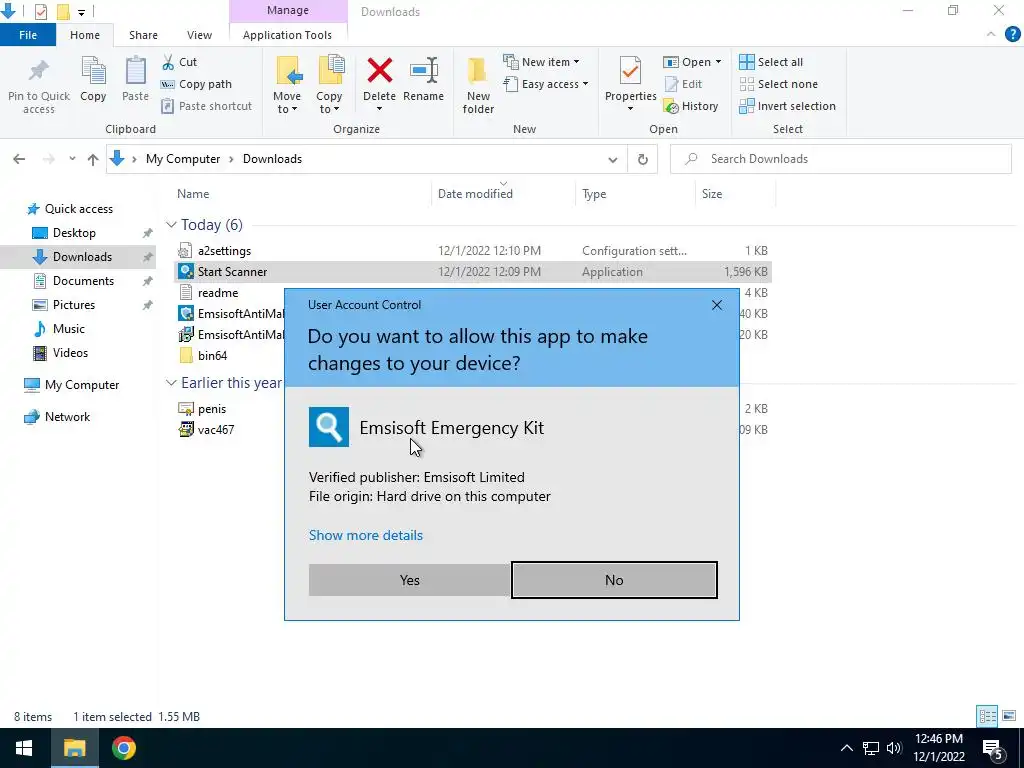
Task: Click the Properties checkmark icon
Action: [x=630, y=71]
